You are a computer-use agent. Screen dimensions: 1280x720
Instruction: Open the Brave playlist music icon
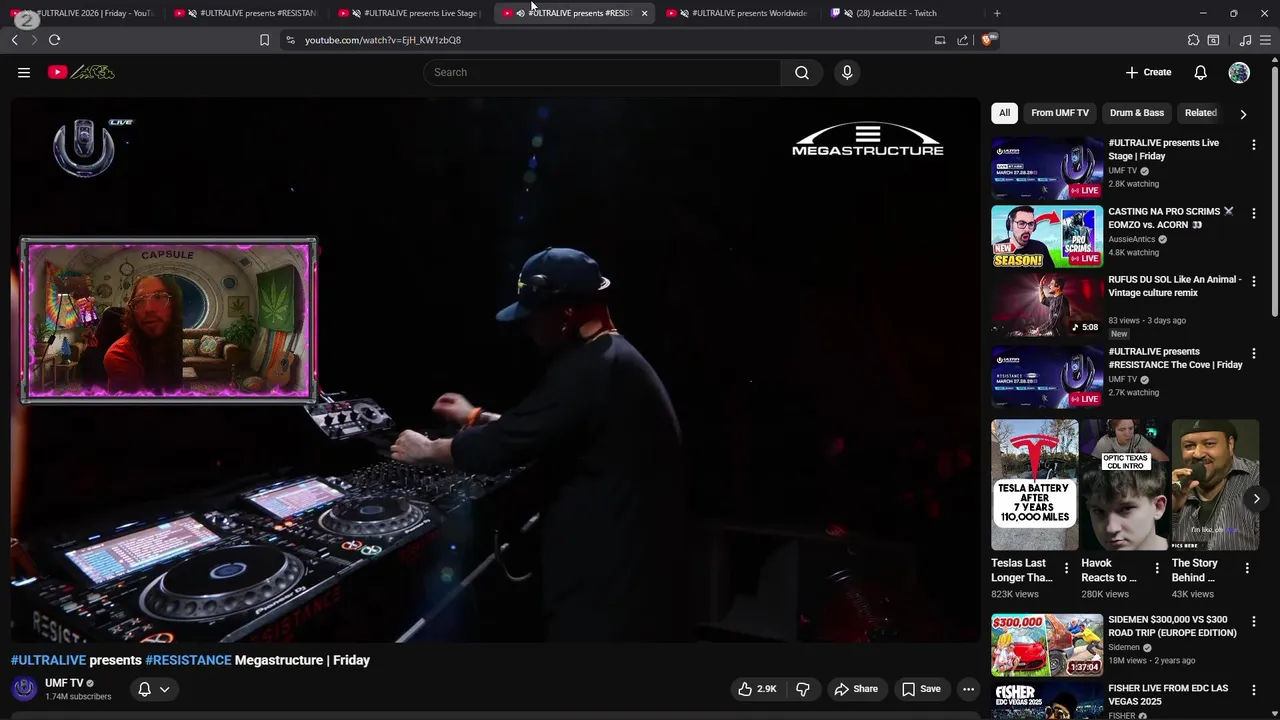[x=1245, y=40]
